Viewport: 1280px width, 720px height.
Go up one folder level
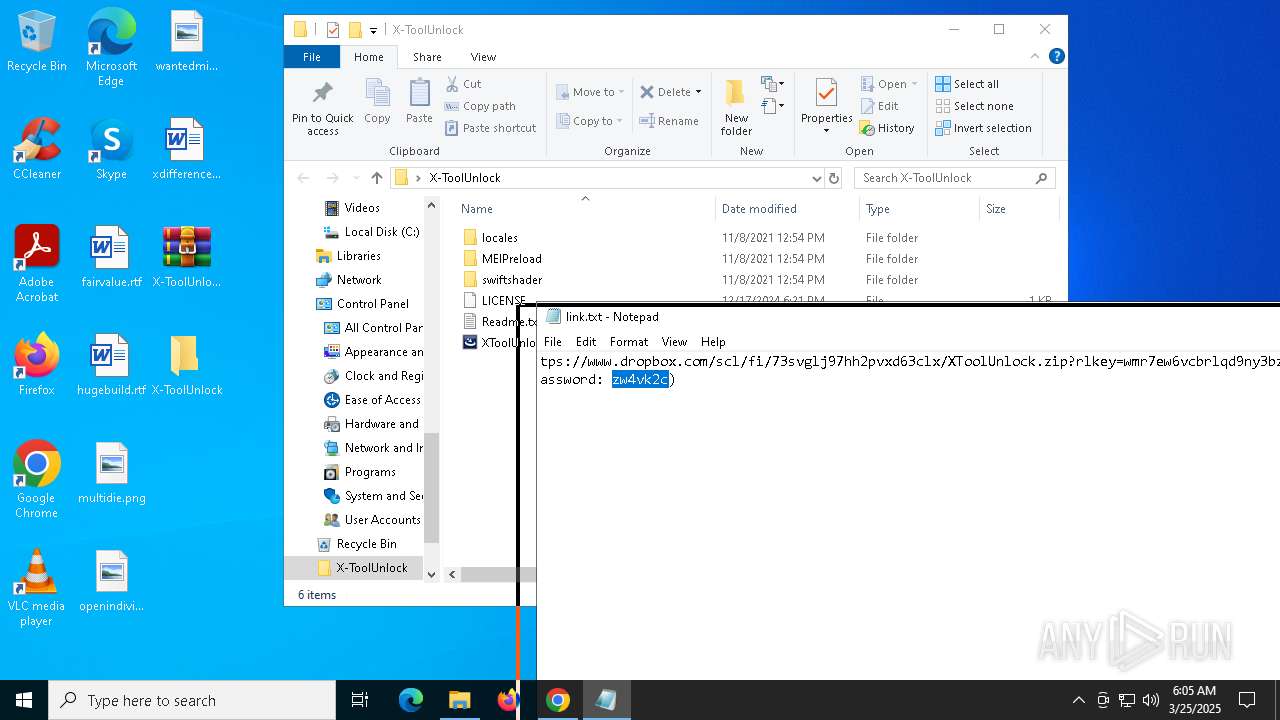coord(376,178)
